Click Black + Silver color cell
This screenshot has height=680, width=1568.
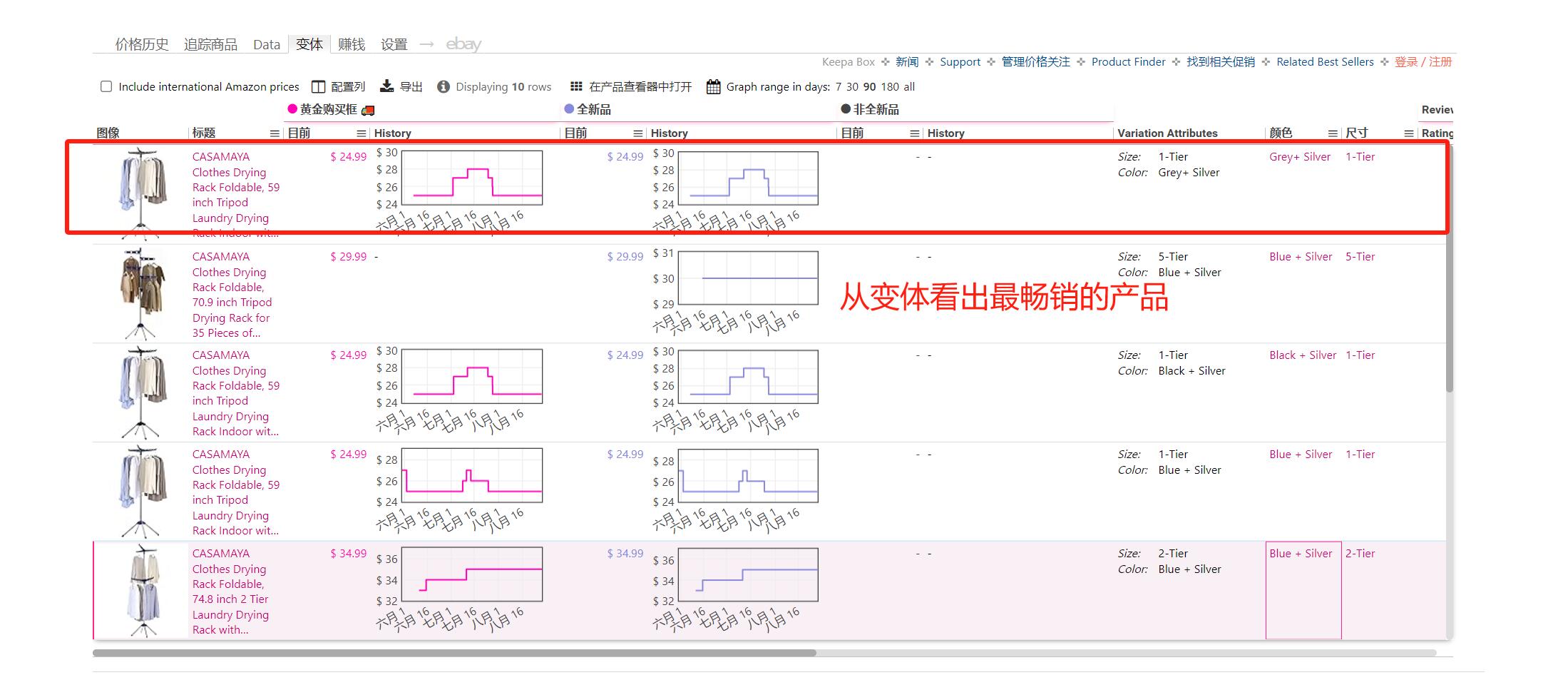[1303, 355]
